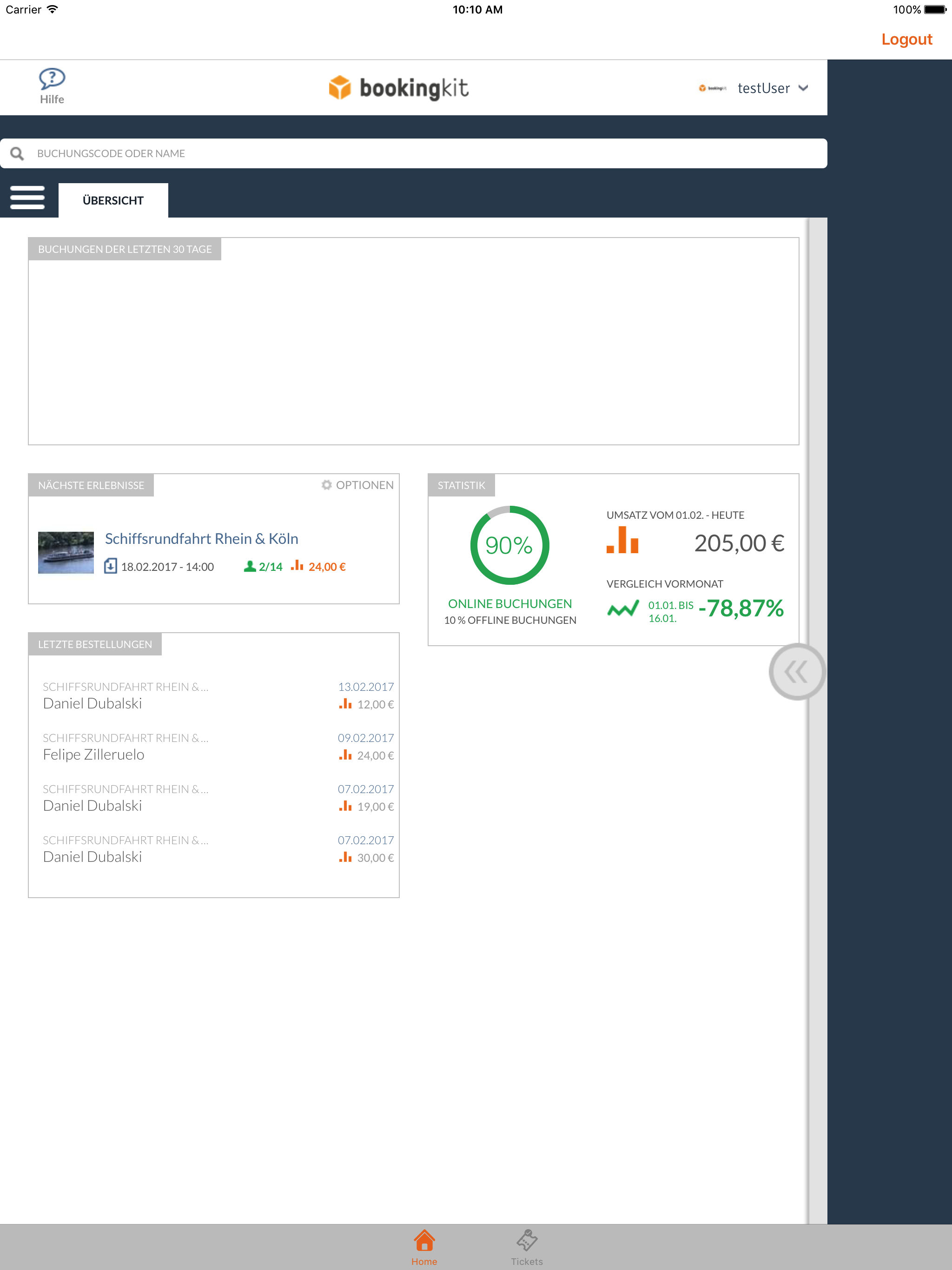
Task: Click the 01.01. bis 16.01. date range
Action: click(x=670, y=611)
